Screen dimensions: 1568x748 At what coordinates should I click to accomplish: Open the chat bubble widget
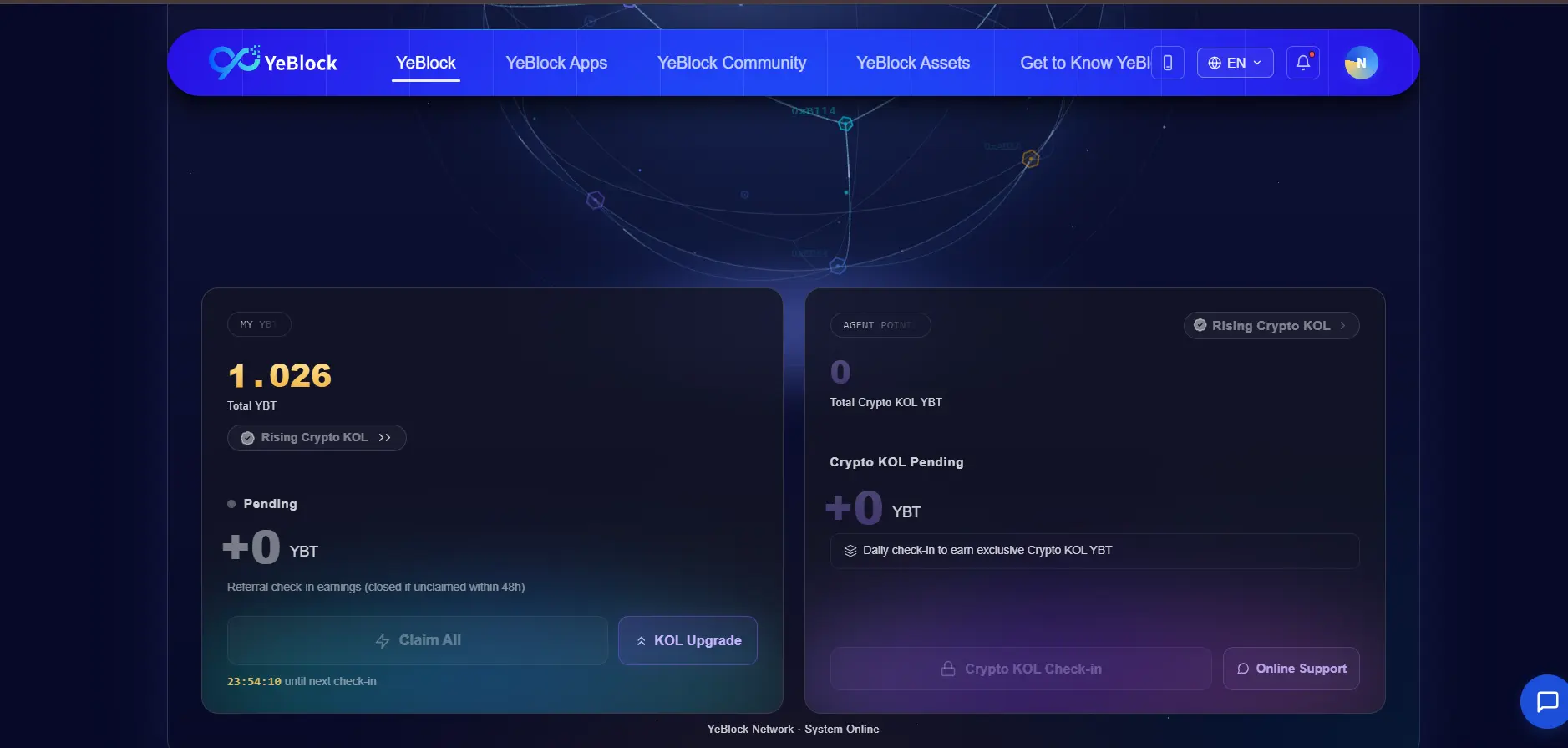pos(1546,701)
